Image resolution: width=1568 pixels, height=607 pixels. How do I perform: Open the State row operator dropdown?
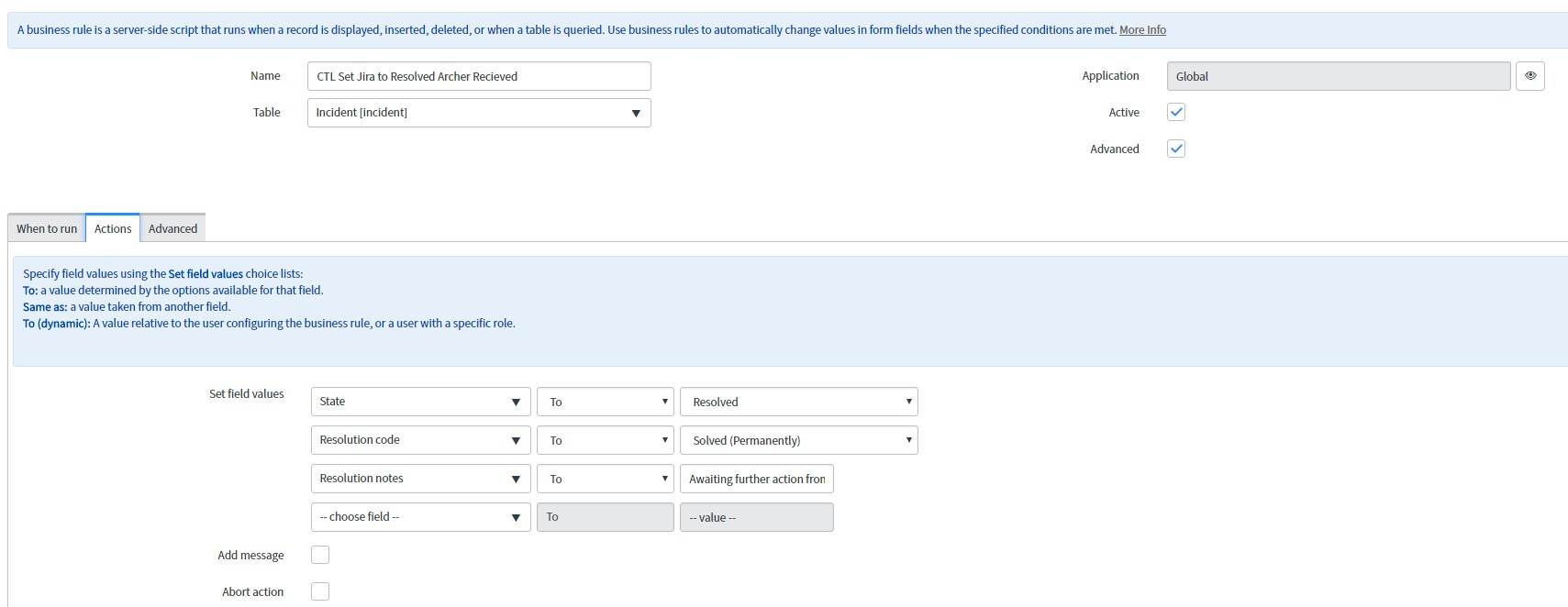[606, 402]
